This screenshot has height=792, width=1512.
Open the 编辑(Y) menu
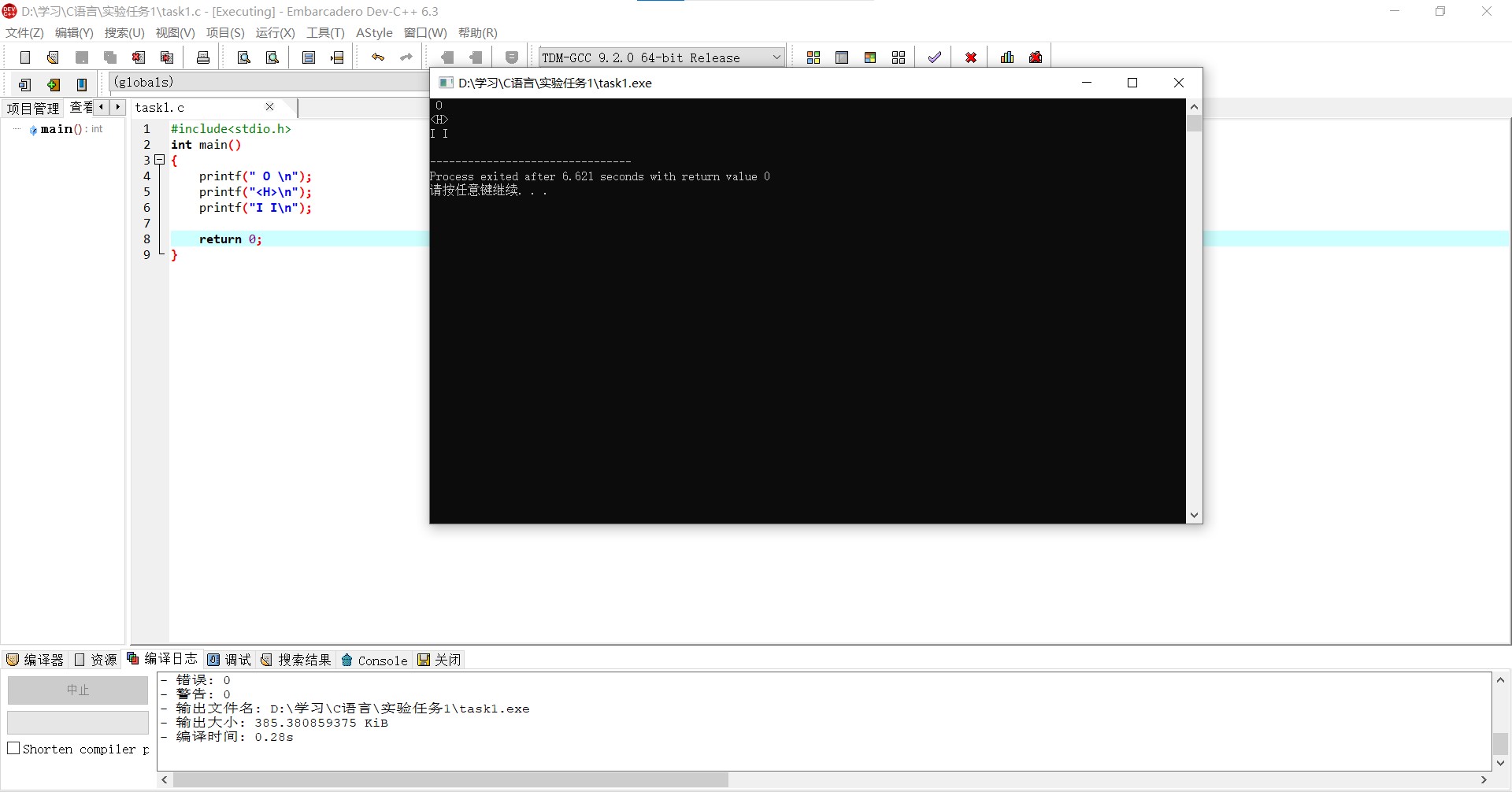pyautogui.click(x=74, y=33)
